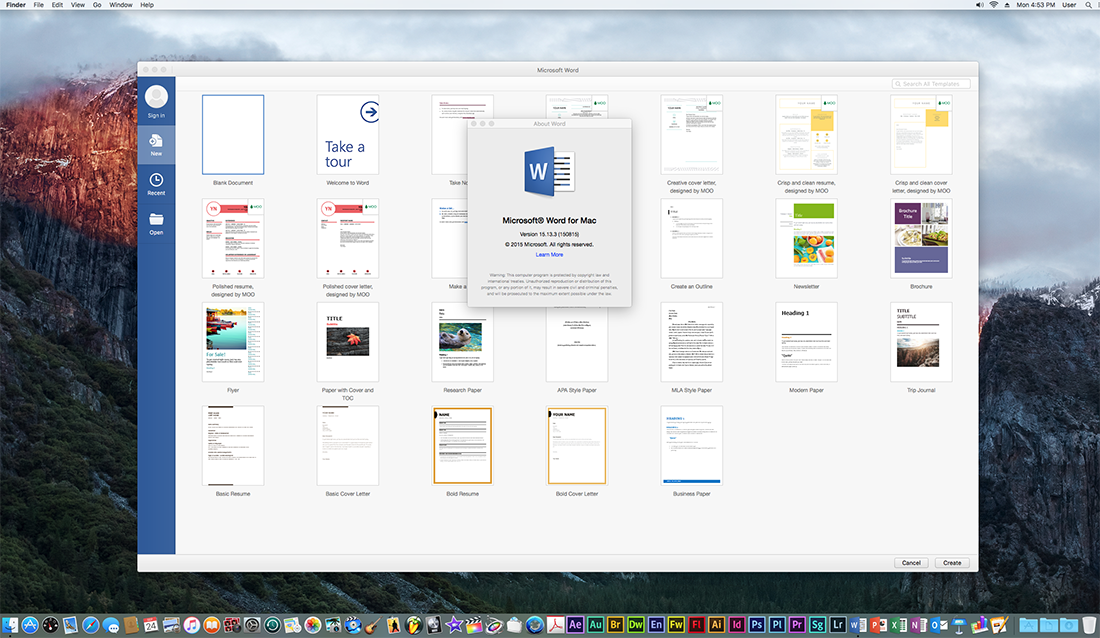Select the Polished cover letter template
1100x638 pixels.
tap(347, 239)
